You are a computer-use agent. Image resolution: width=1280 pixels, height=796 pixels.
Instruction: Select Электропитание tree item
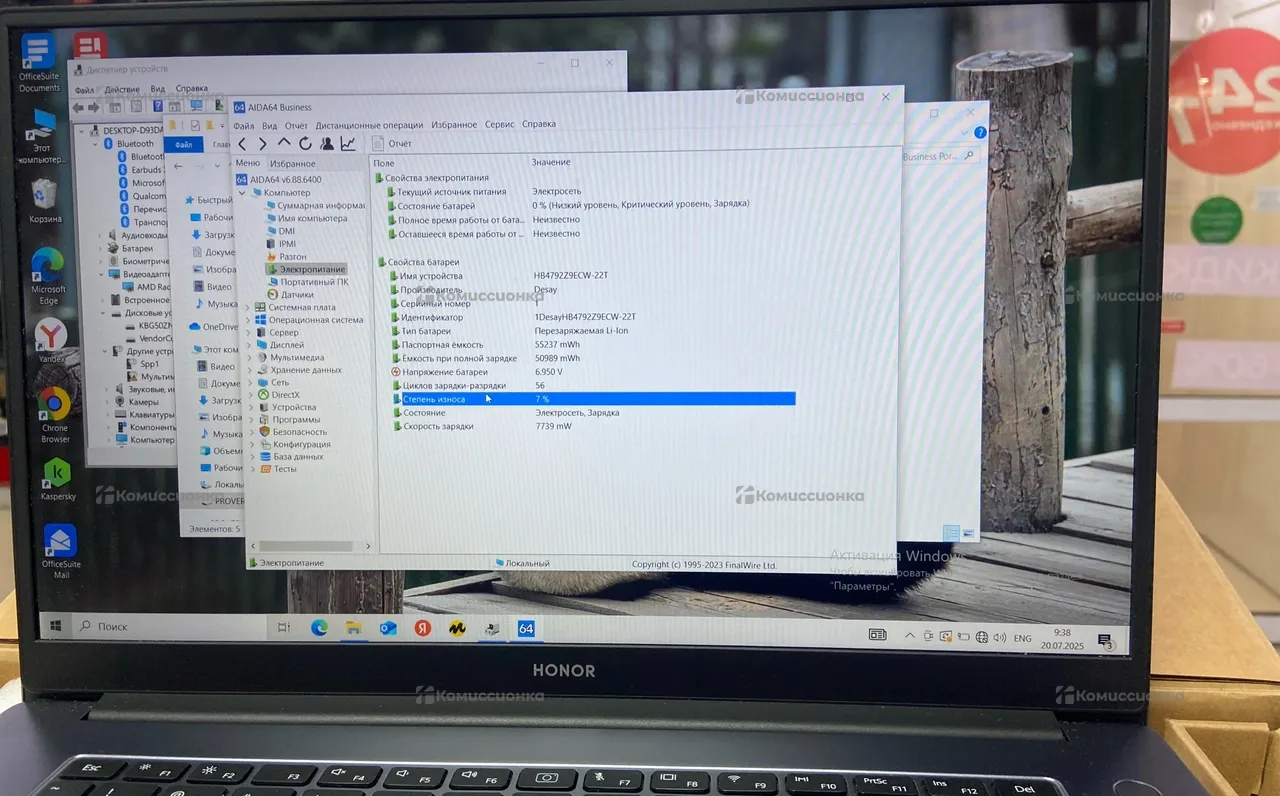point(306,269)
